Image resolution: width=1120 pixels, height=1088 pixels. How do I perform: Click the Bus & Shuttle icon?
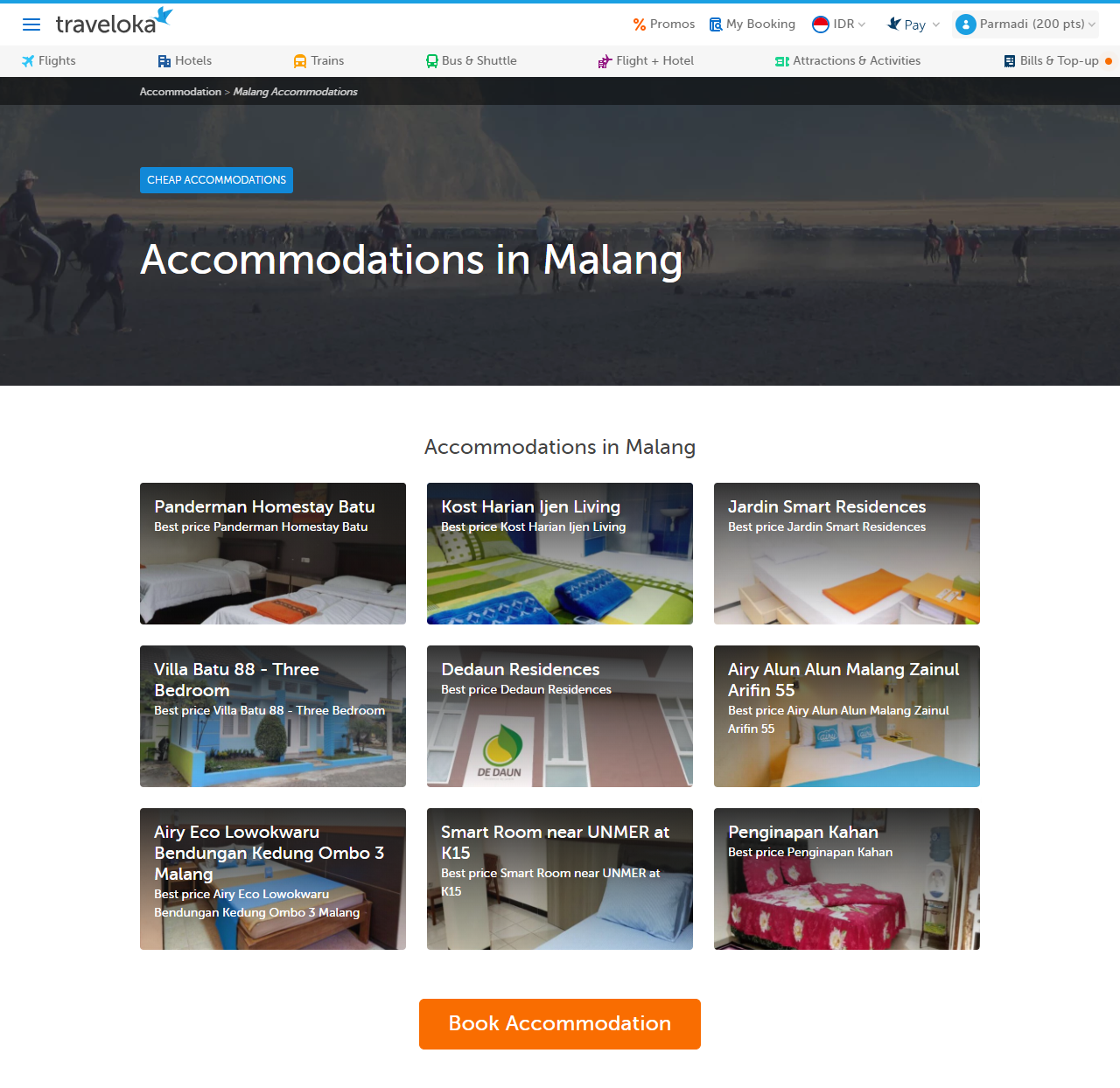pyautogui.click(x=432, y=61)
